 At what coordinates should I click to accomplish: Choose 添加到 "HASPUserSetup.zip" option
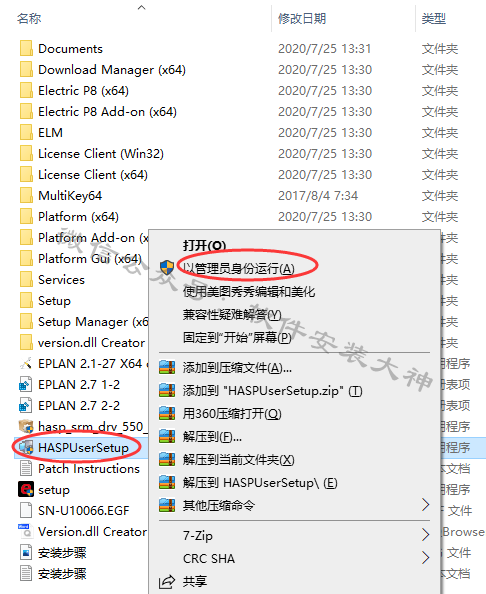(272, 391)
